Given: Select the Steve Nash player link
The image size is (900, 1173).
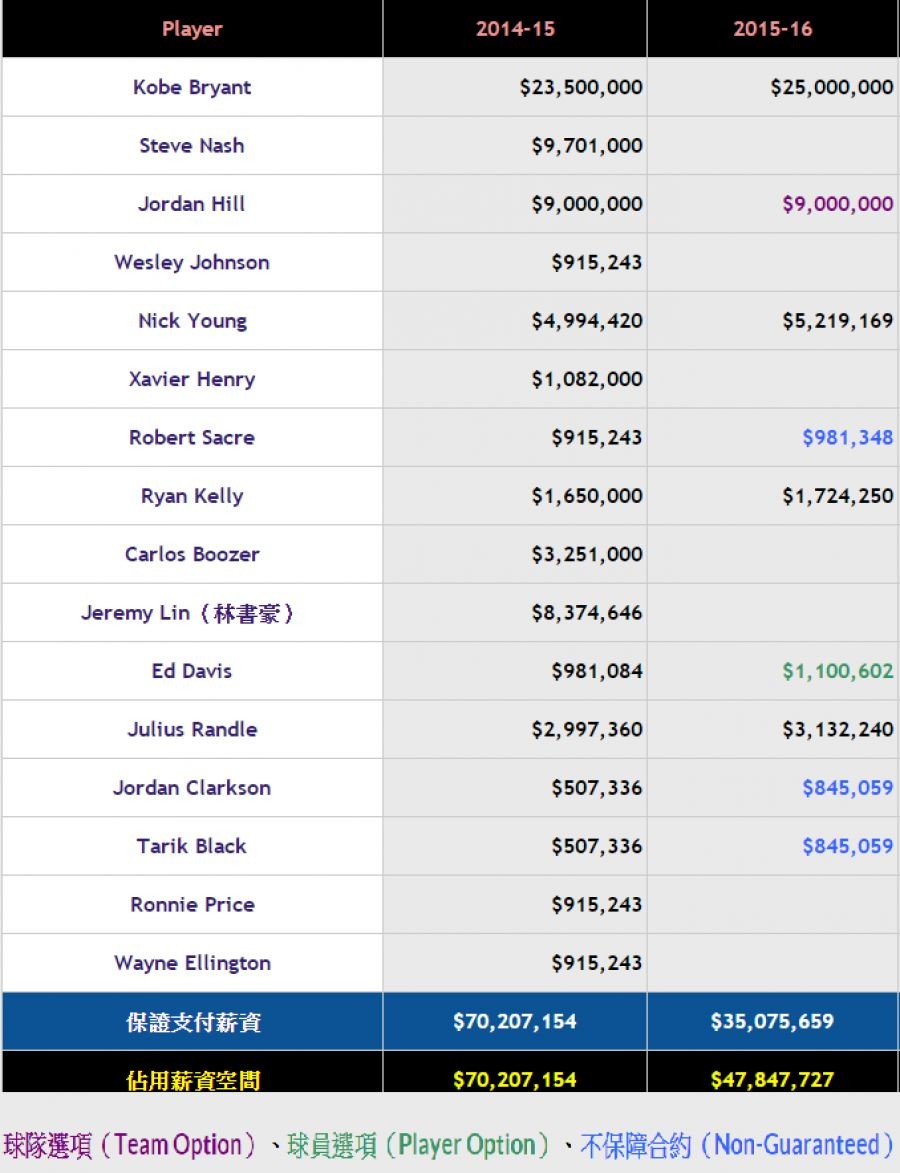Looking at the screenshot, I should pos(192,145).
